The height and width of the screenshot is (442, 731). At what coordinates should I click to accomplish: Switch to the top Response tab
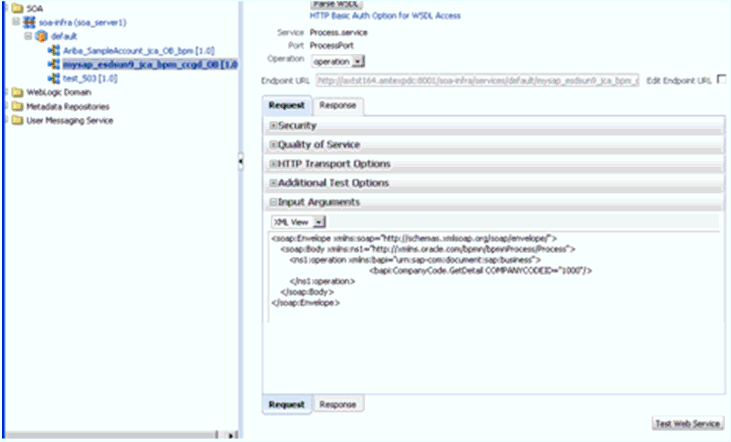coord(338,105)
